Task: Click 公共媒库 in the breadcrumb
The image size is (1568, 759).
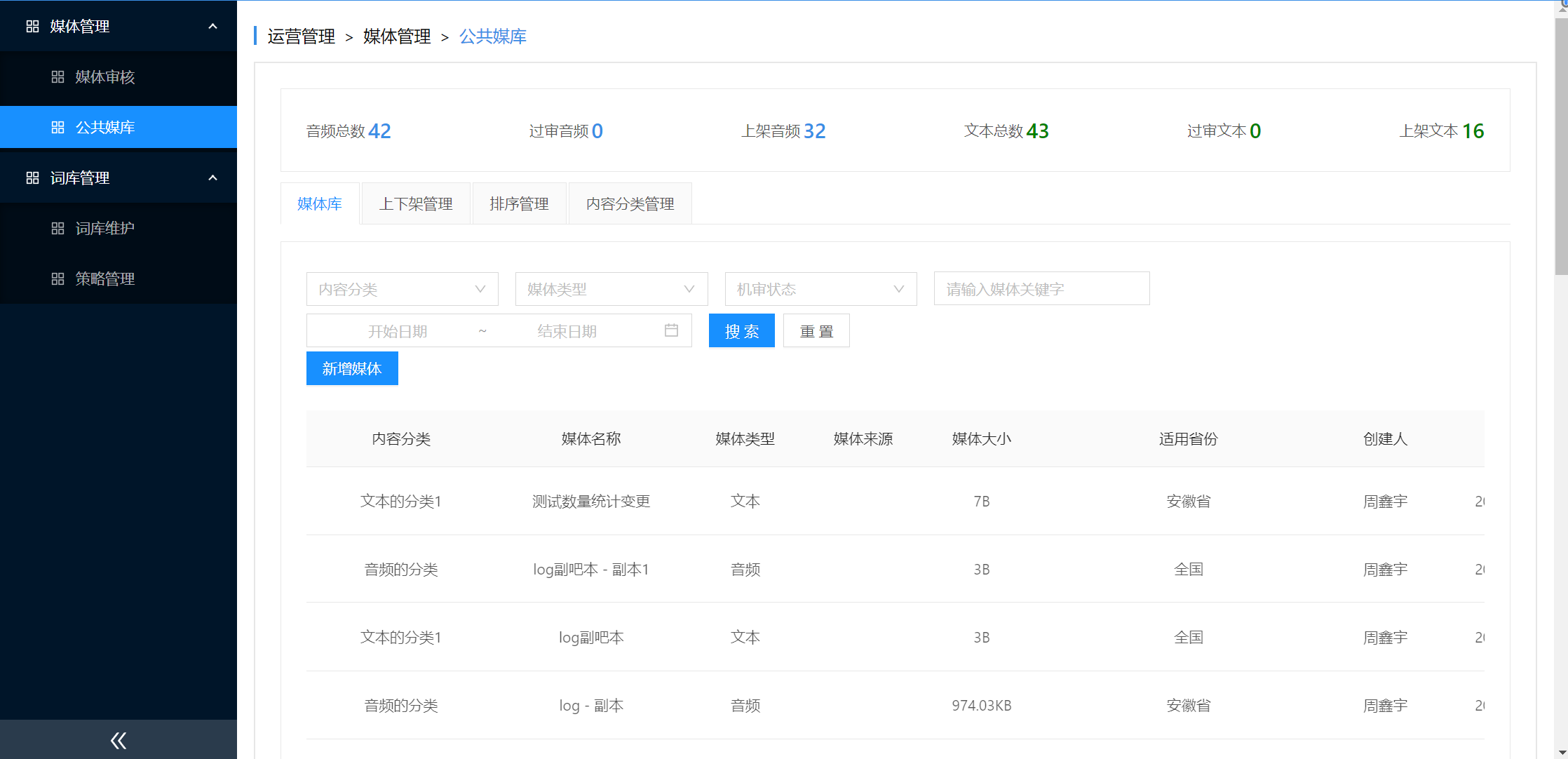Action: 493,36
